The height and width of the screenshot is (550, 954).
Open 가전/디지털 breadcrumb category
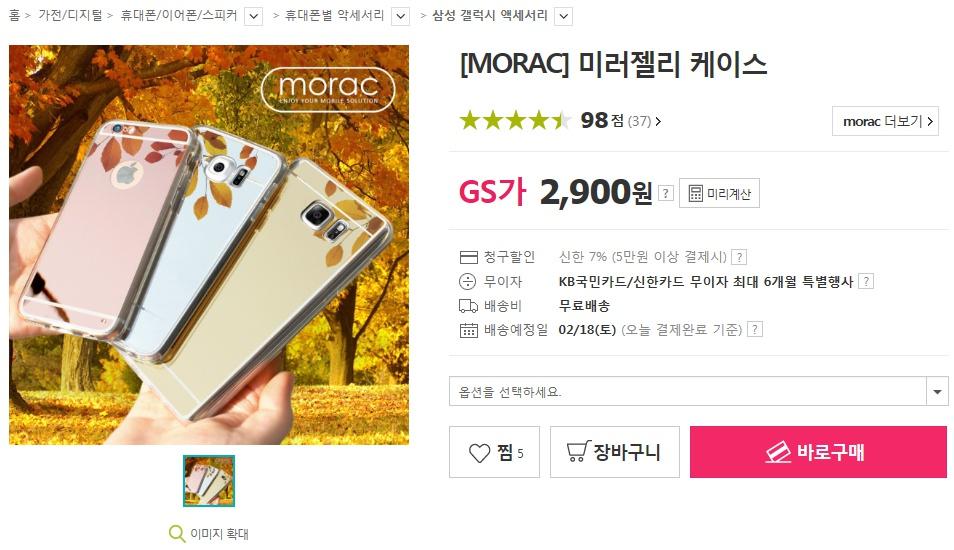tap(71, 15)
